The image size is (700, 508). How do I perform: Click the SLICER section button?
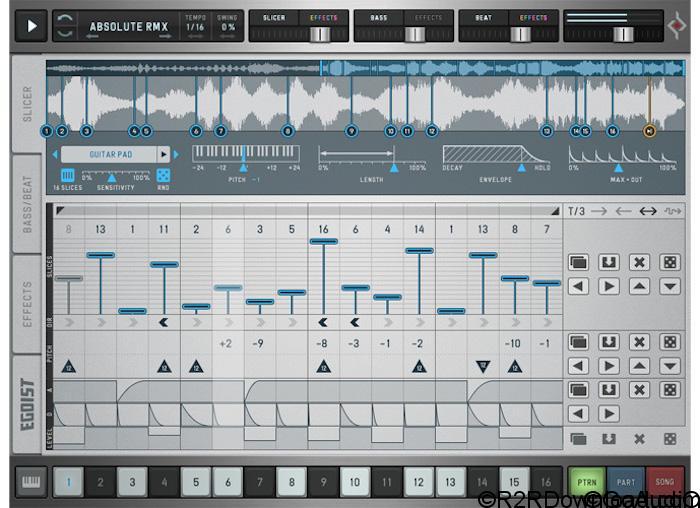274,18
